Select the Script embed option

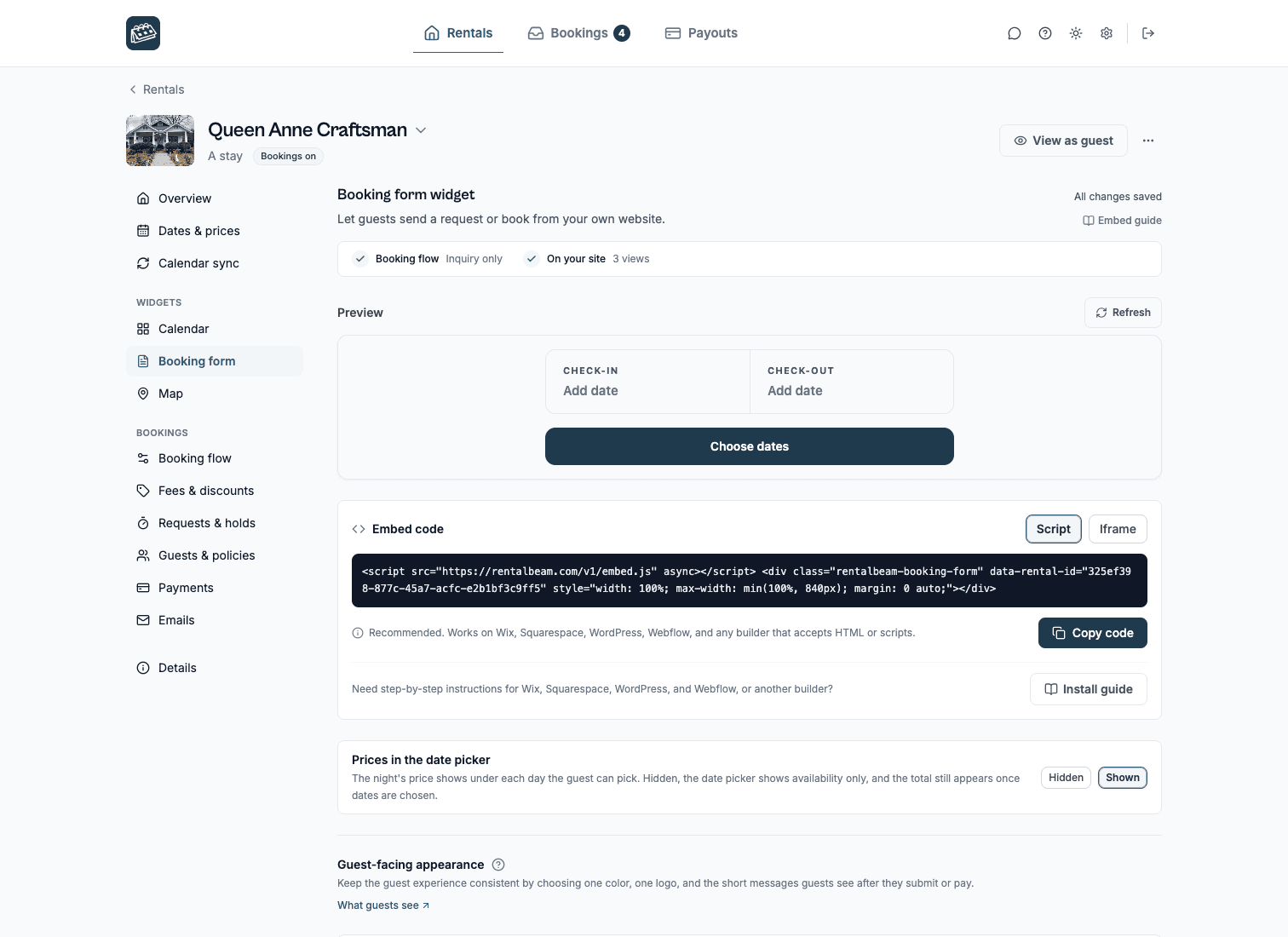pos(1054,529)
